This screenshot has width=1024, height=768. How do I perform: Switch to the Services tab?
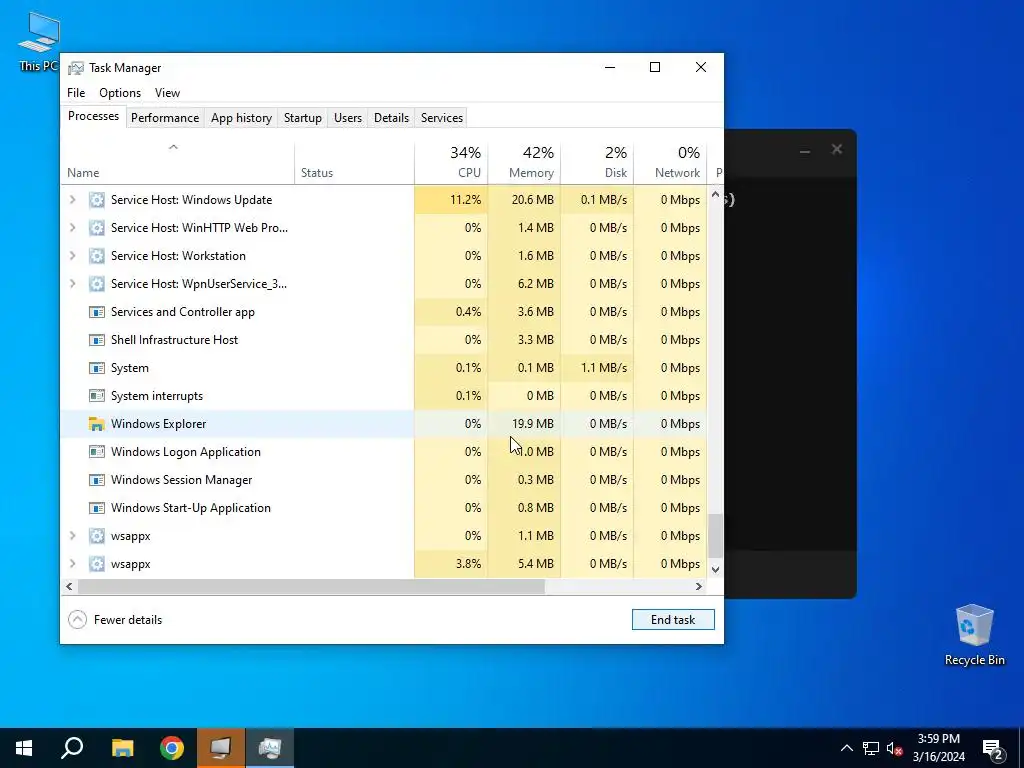[441, 118]
